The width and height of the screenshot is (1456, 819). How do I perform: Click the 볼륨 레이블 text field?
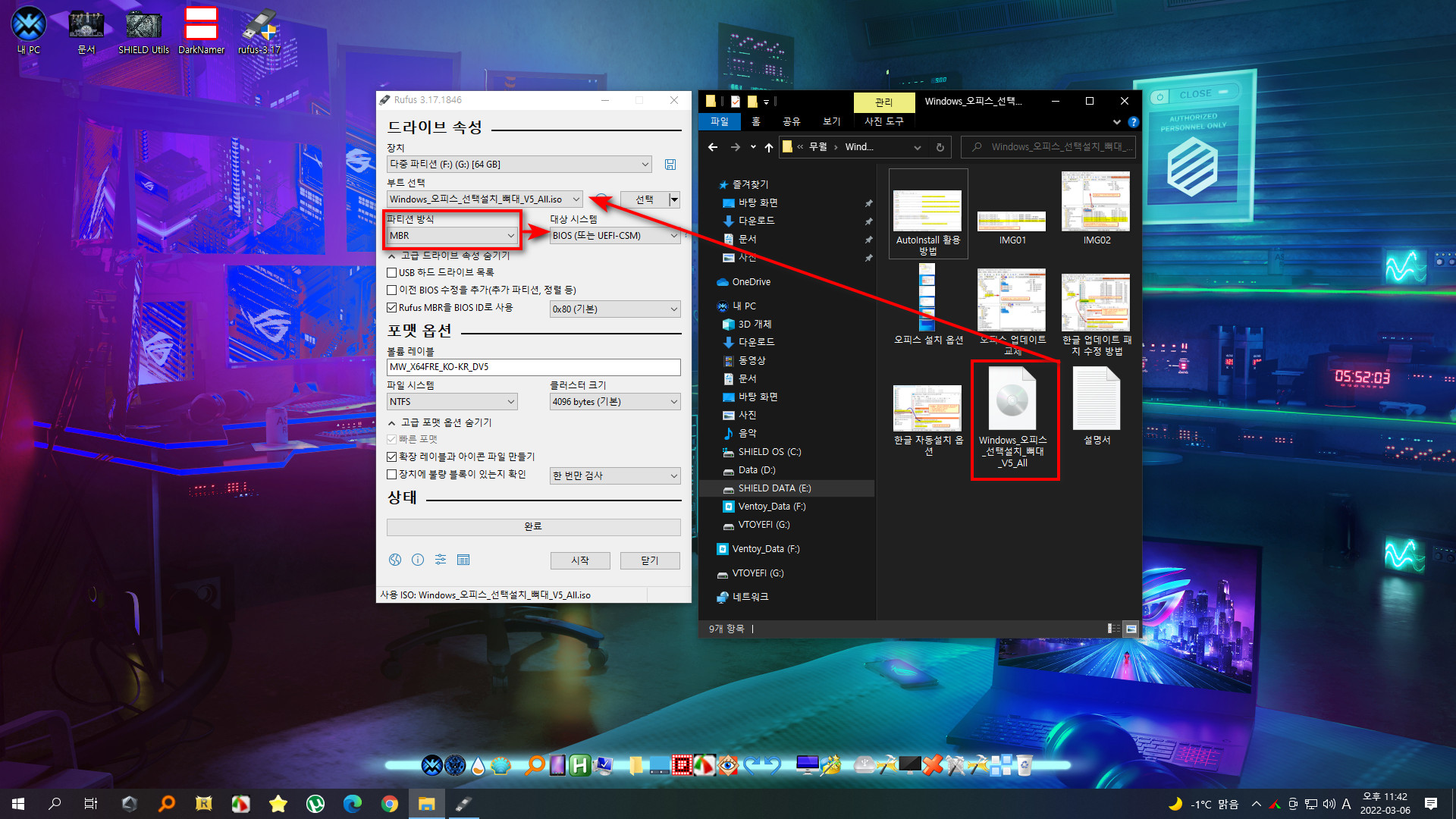[x=534, y=367]
